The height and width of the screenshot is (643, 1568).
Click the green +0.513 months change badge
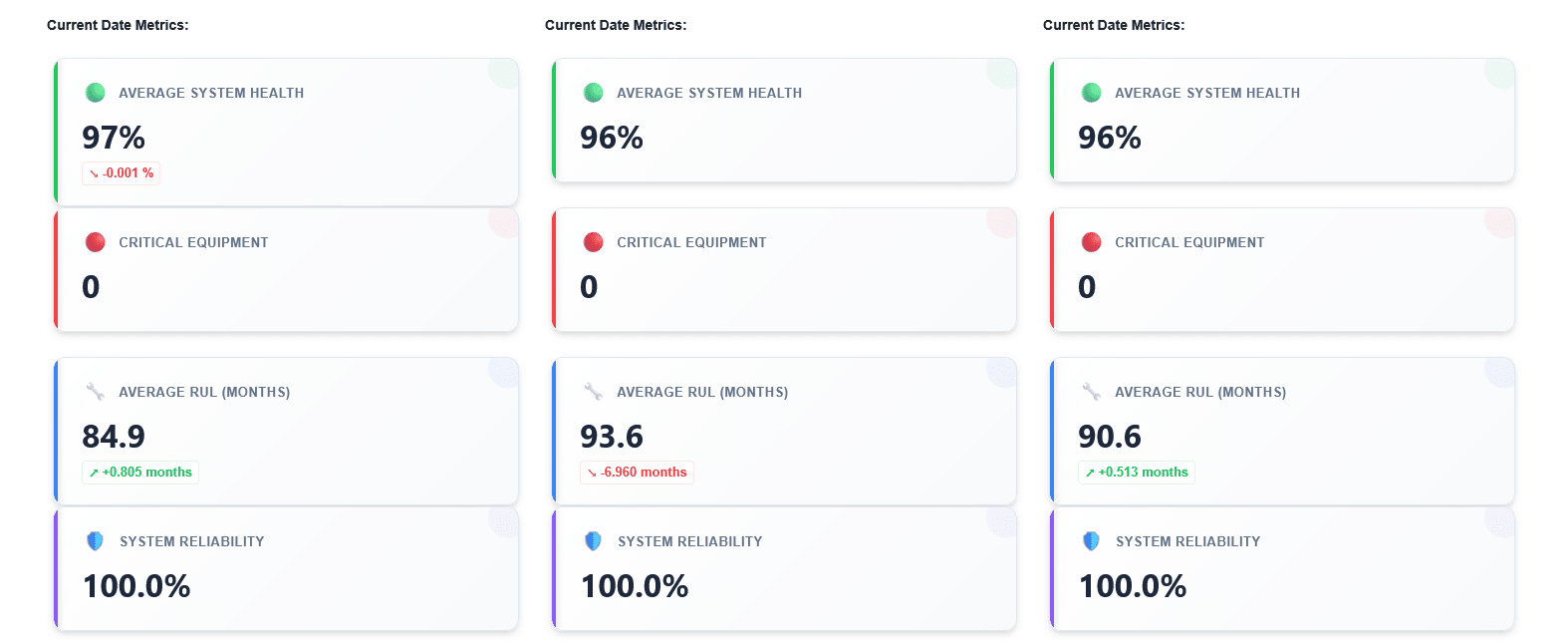1137,473
